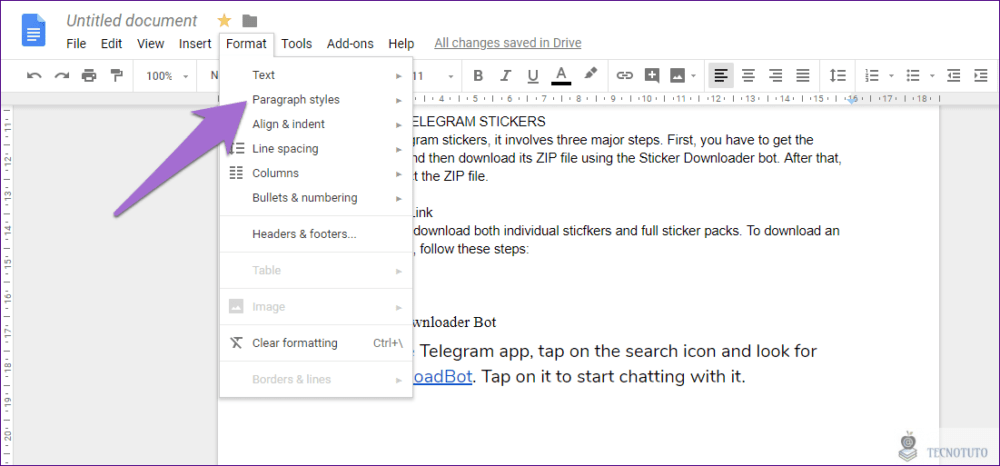The height and width of the screenshot is (466, 1000).
Task: Open the File menu
Action: coord(76,44)
